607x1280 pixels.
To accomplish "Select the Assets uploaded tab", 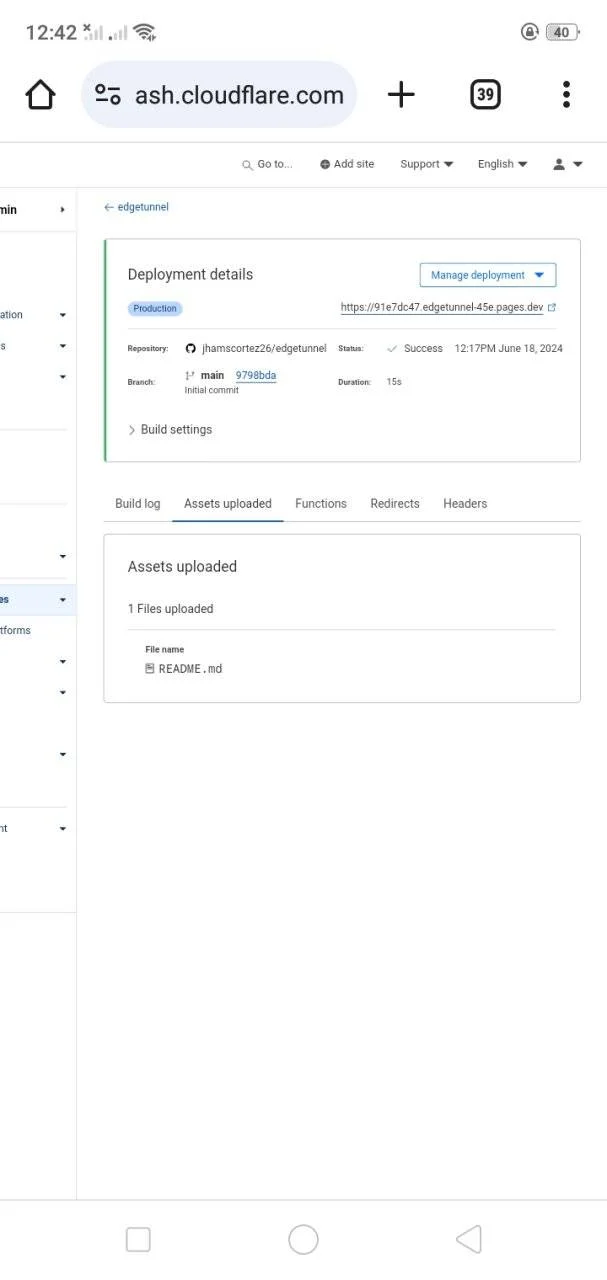I will click(228, 504).
